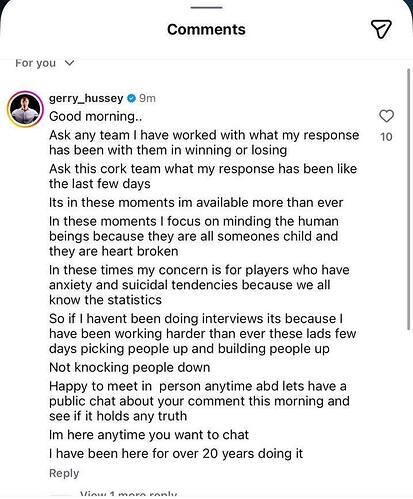413x499 pixels.
Task: Click the chevron next to For you
Action: coord(69,63)
